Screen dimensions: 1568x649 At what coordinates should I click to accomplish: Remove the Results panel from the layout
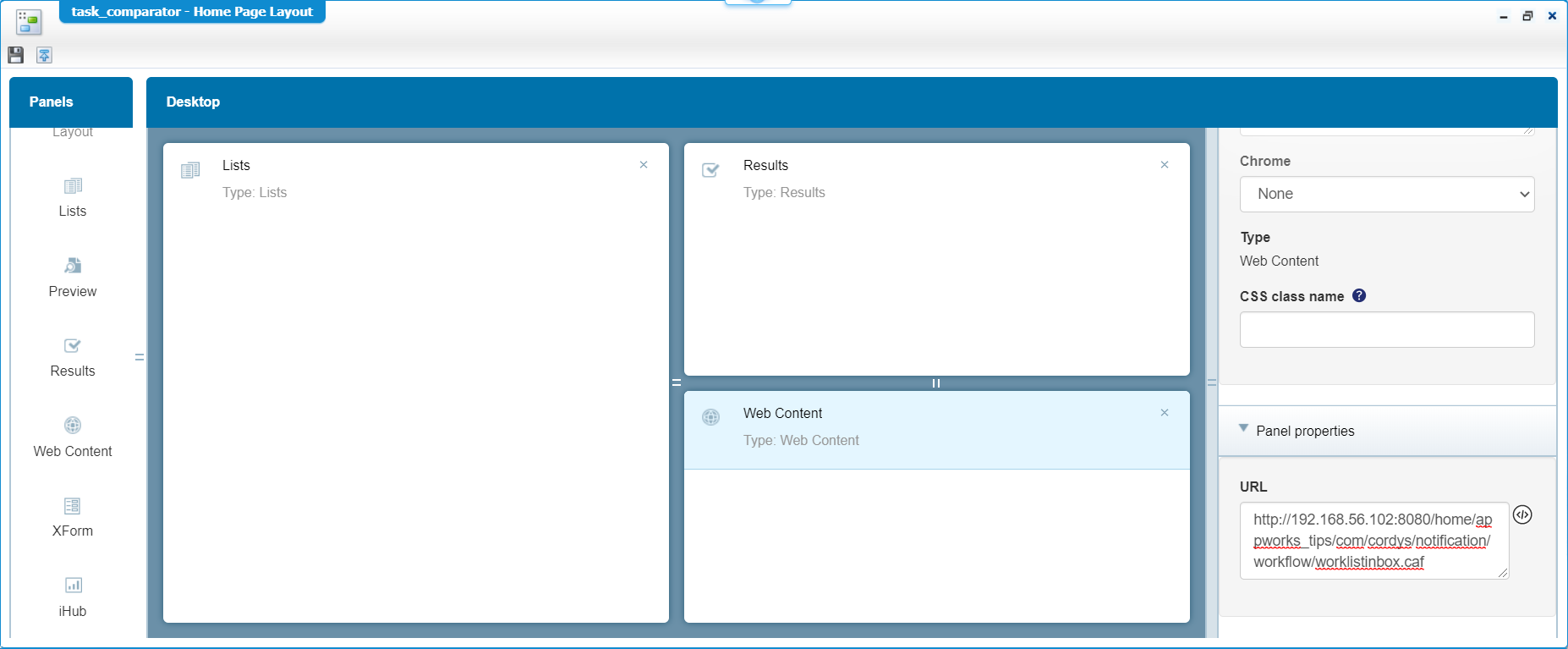pos(1165,165)
